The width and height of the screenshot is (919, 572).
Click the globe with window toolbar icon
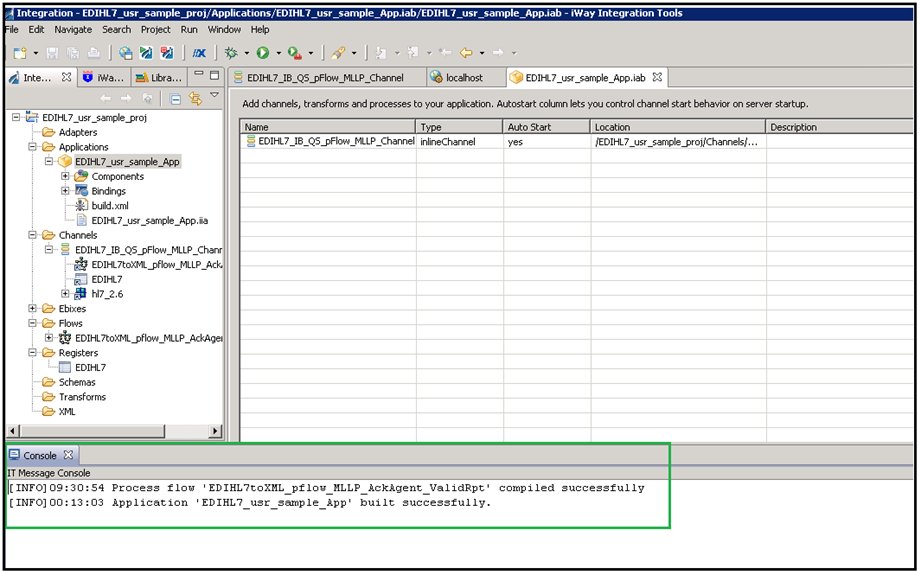click(x=125, y=53)
